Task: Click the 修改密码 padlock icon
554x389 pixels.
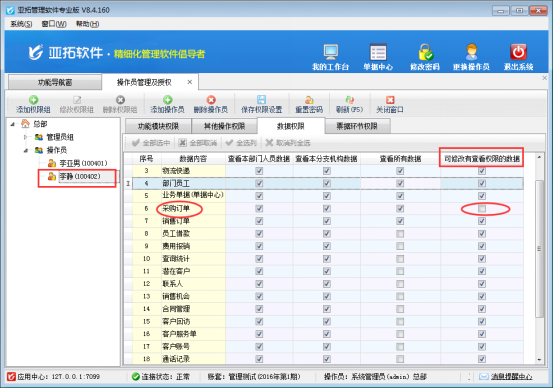Action: click(425, 53)
